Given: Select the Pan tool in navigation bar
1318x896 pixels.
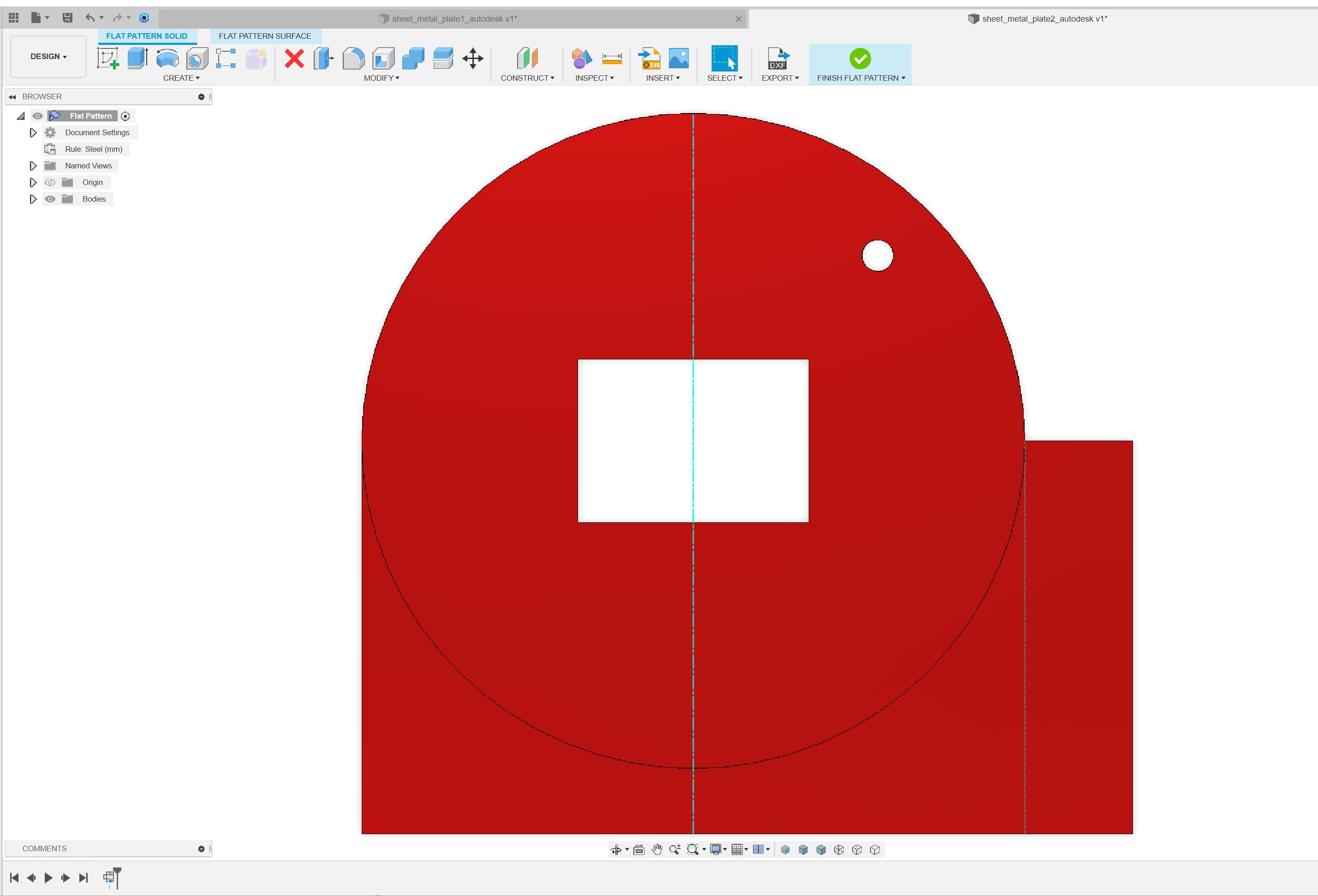Looking at the screenshot, I should [x=657, y=849].
